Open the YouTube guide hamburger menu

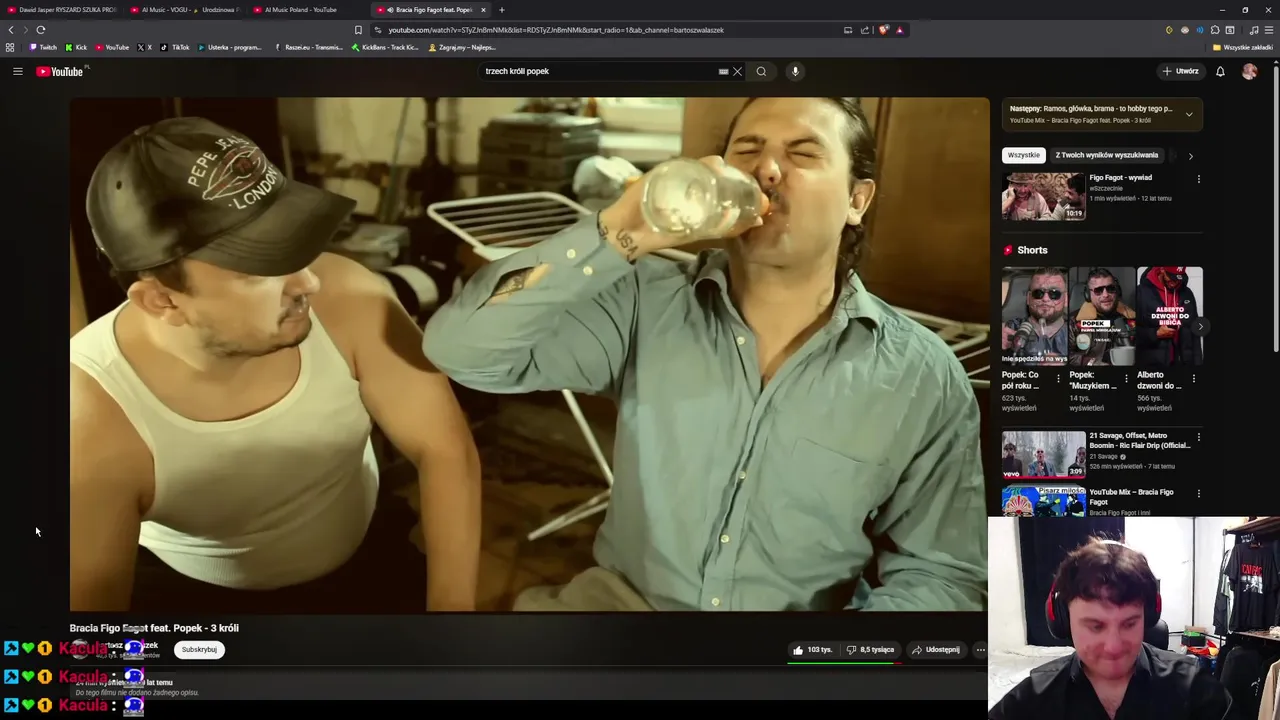point(17,71)
